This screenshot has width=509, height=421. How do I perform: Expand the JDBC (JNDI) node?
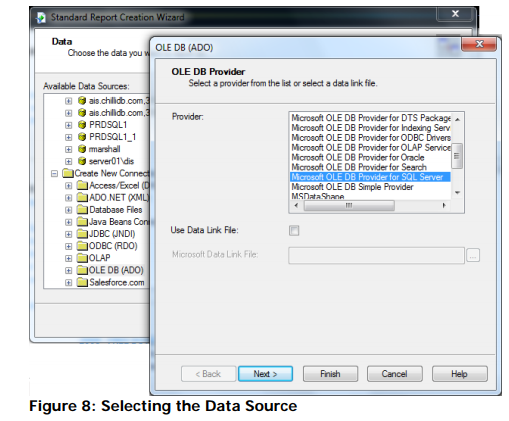(x=68, y=234)
